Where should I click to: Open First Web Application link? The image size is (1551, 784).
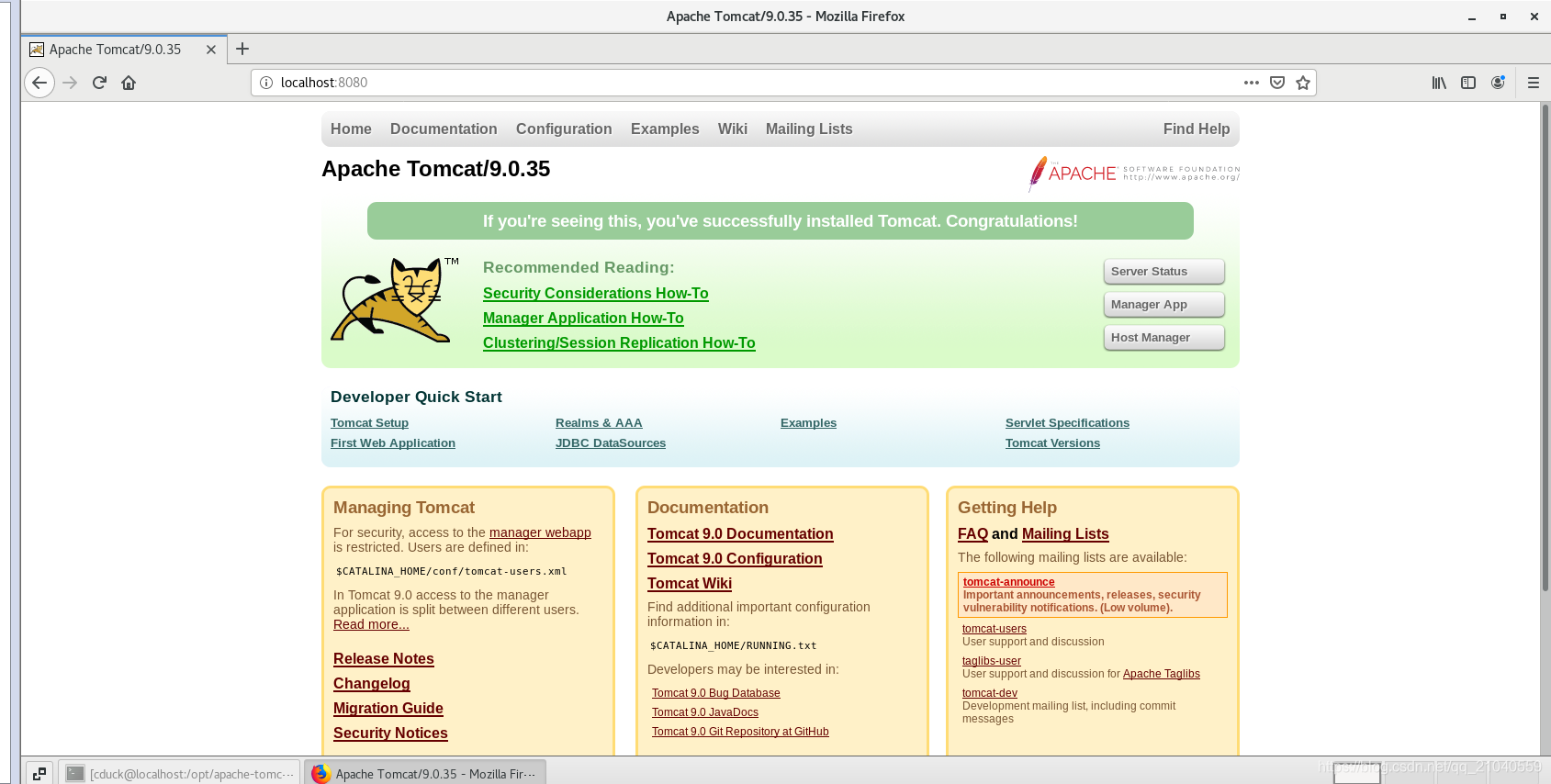pyautogui.click(x=393, y=443)
